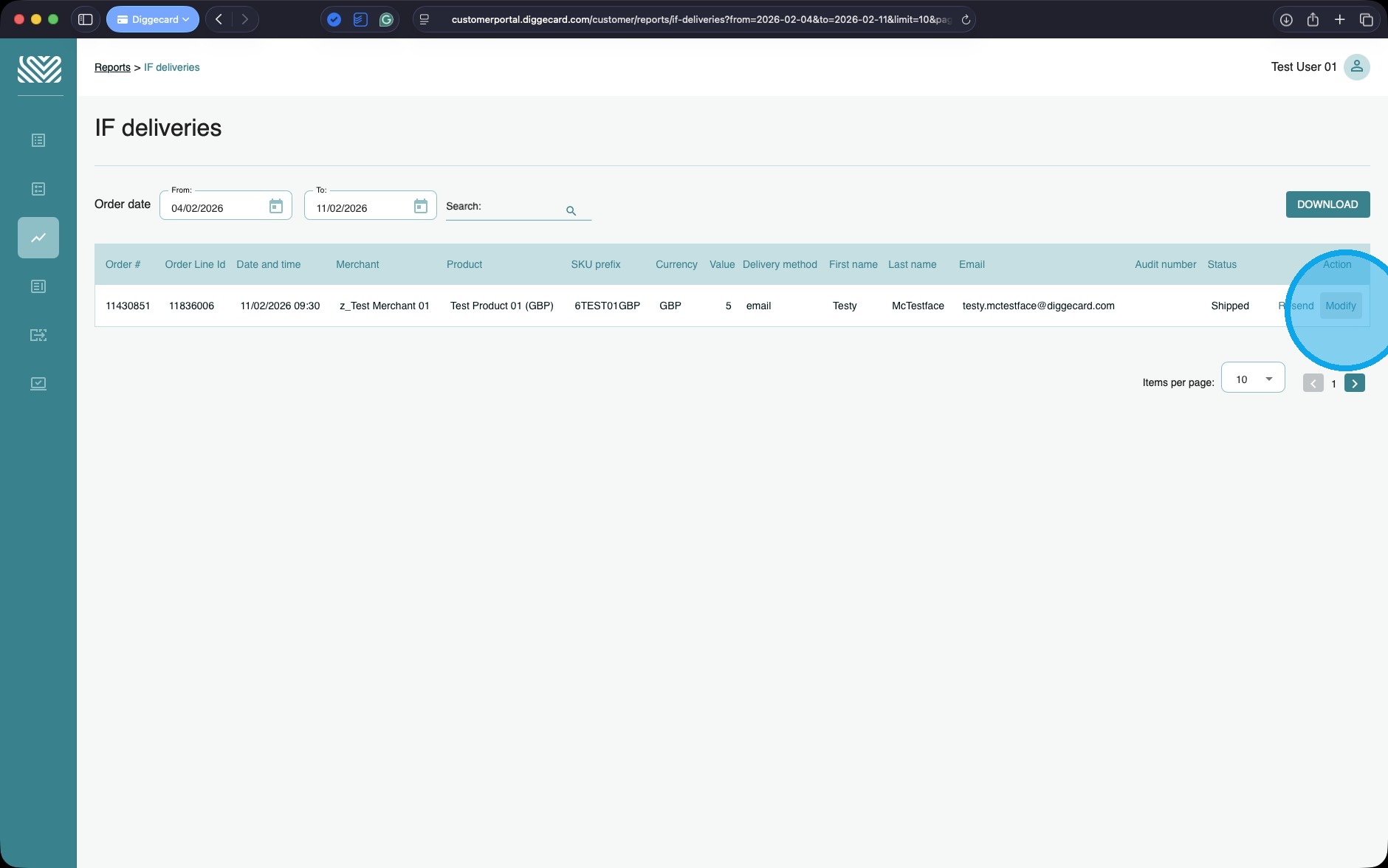The height and width of the screenshot is (868, 1388).
Task: Click the Order Line Id column header
Action: (x=195, y=264)
